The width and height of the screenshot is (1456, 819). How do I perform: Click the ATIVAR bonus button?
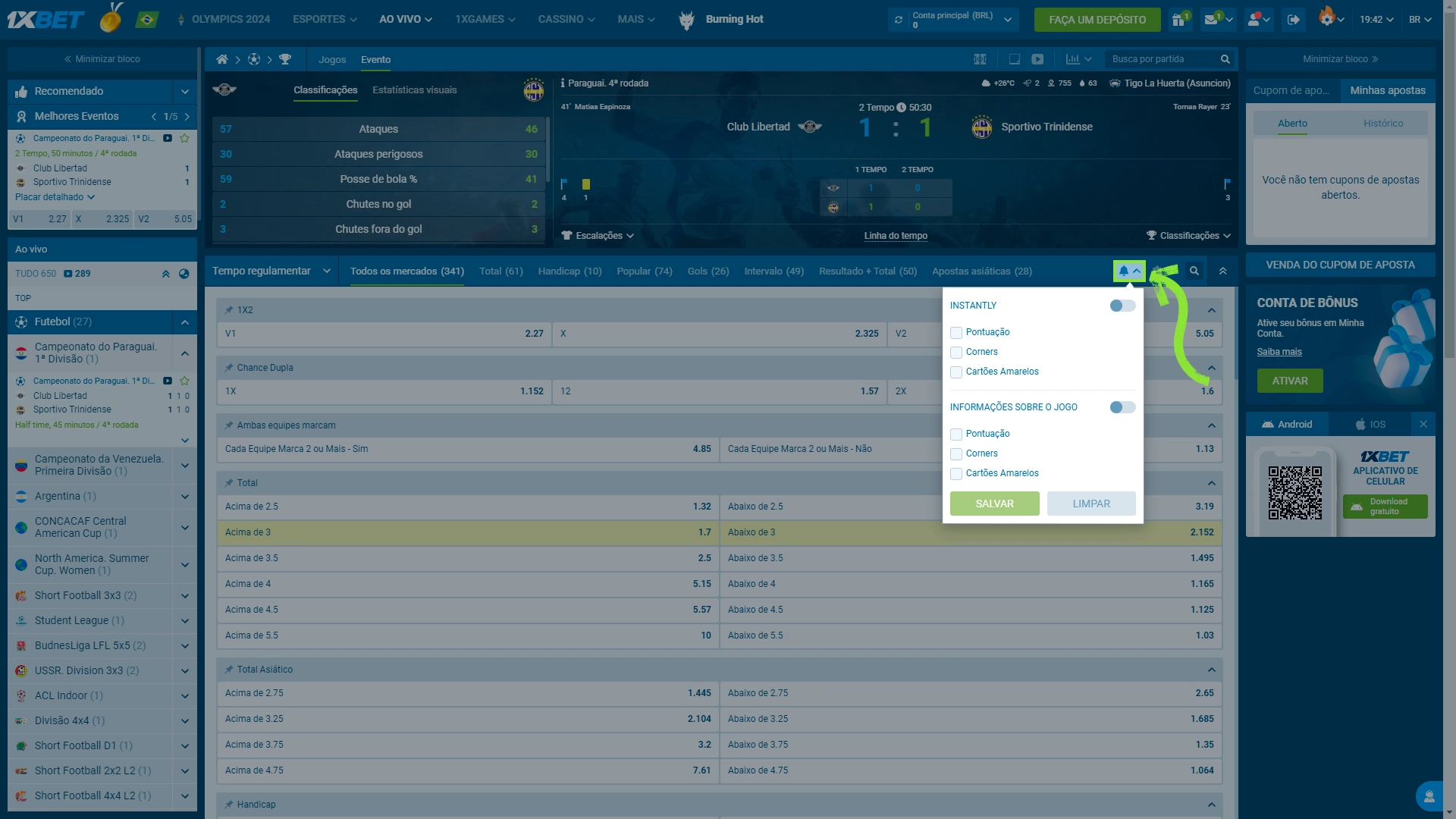pos(1290,381)
